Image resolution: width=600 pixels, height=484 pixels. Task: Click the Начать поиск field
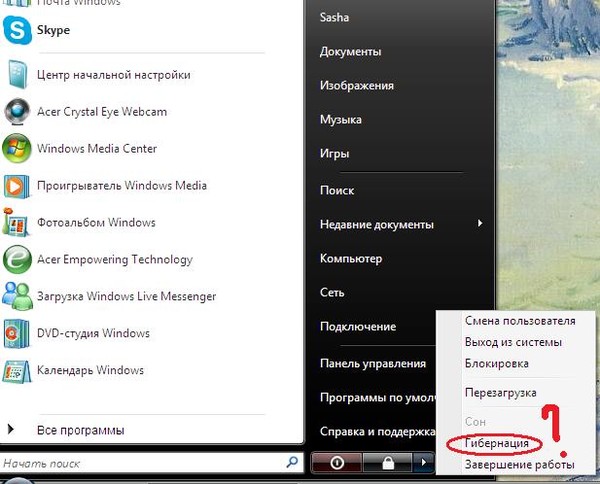151,463
